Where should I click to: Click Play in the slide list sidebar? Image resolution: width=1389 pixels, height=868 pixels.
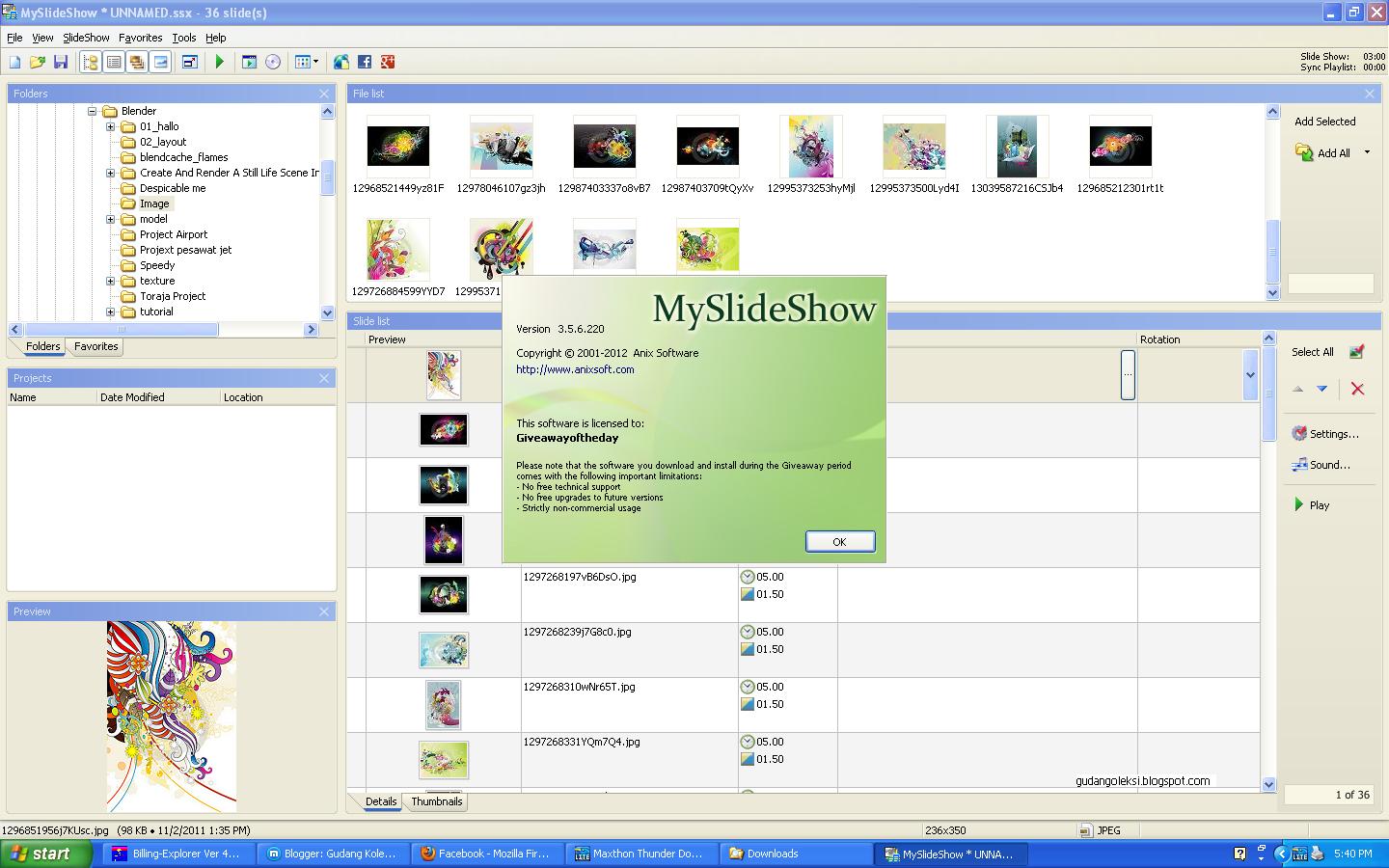[x=1311, y=505]
